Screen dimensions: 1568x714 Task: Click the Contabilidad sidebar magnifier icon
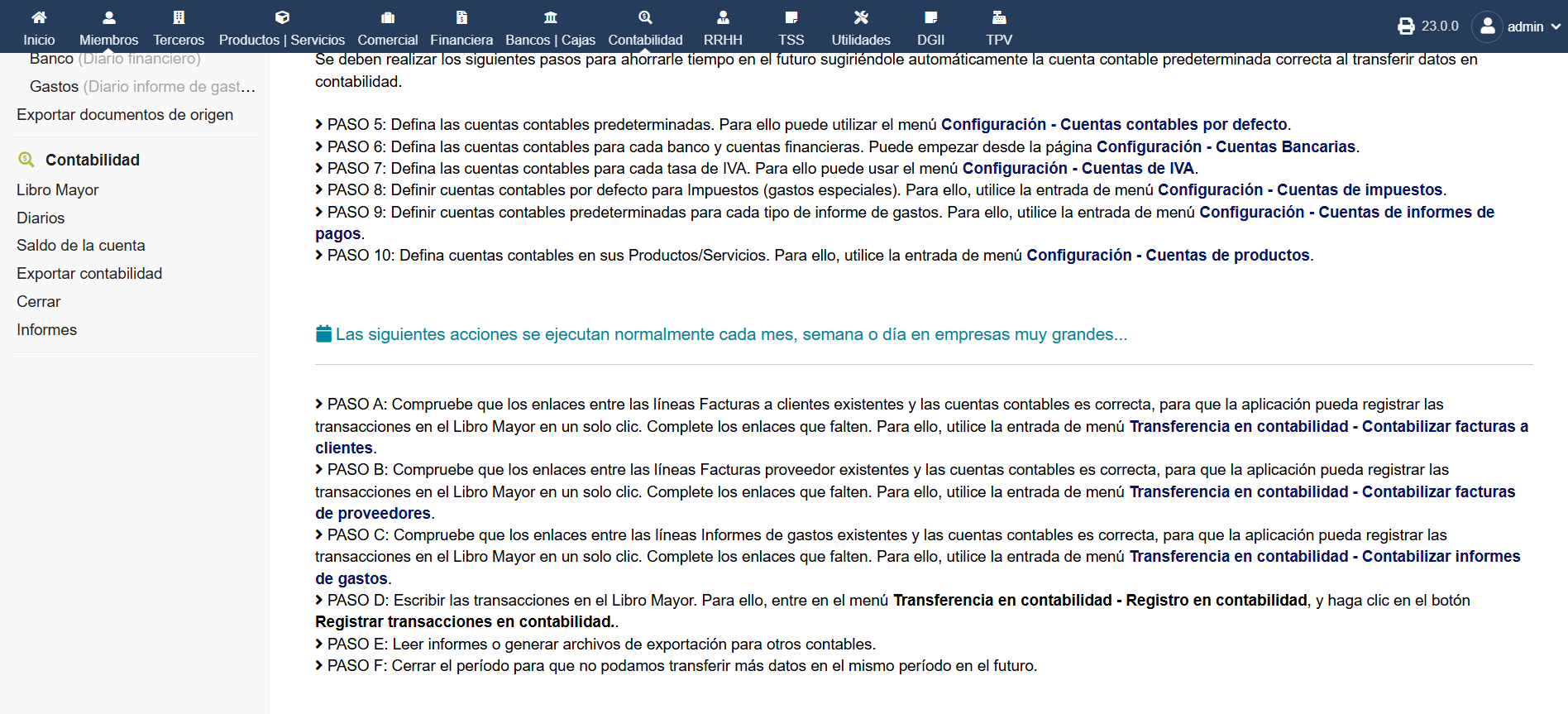26,160
